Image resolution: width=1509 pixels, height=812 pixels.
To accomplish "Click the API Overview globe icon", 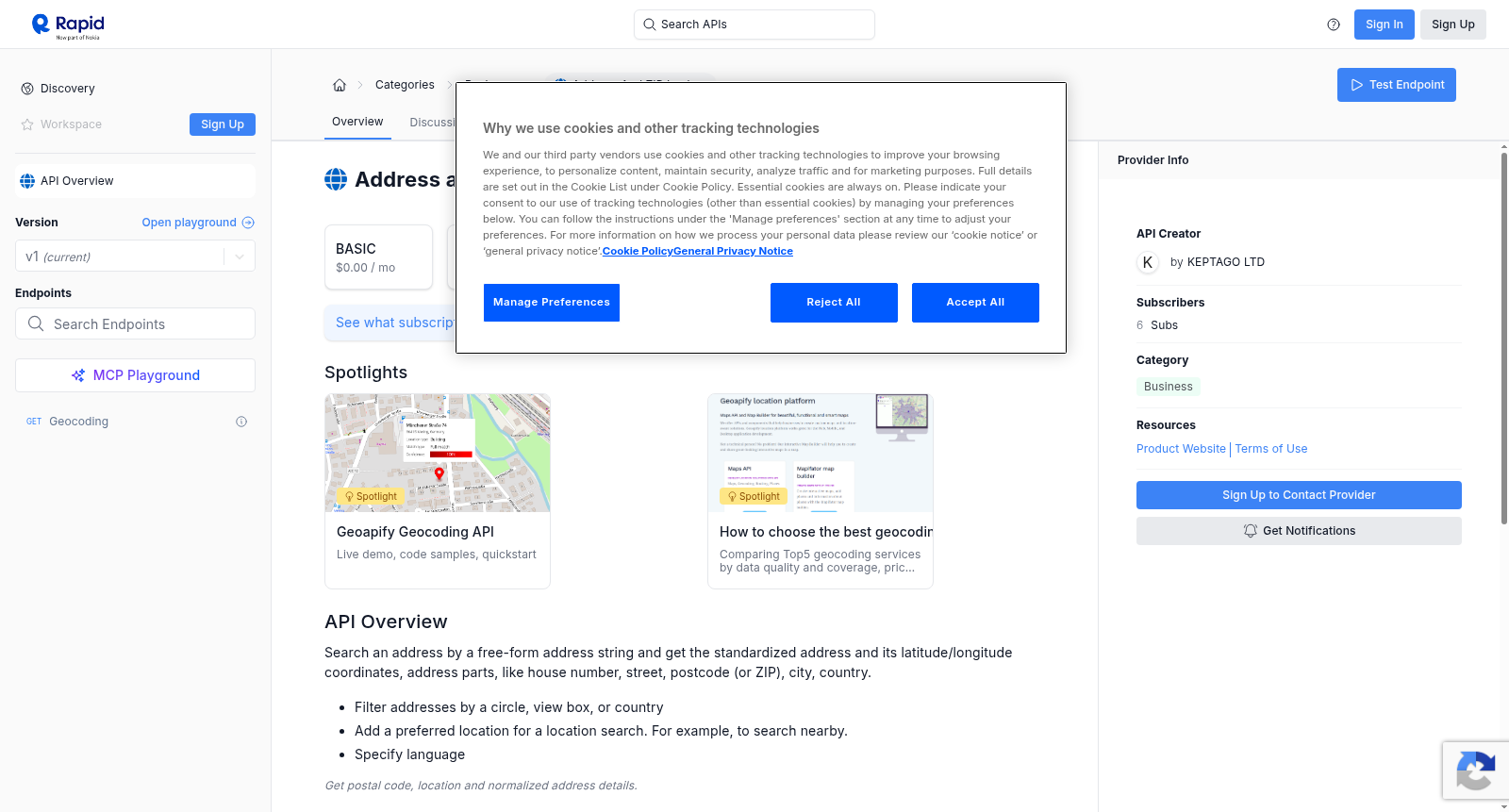I will coord(27,181).
